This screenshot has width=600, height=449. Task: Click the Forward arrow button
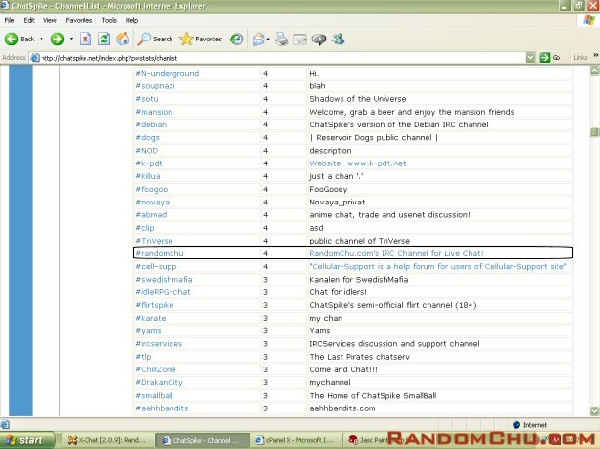point(57,39)
